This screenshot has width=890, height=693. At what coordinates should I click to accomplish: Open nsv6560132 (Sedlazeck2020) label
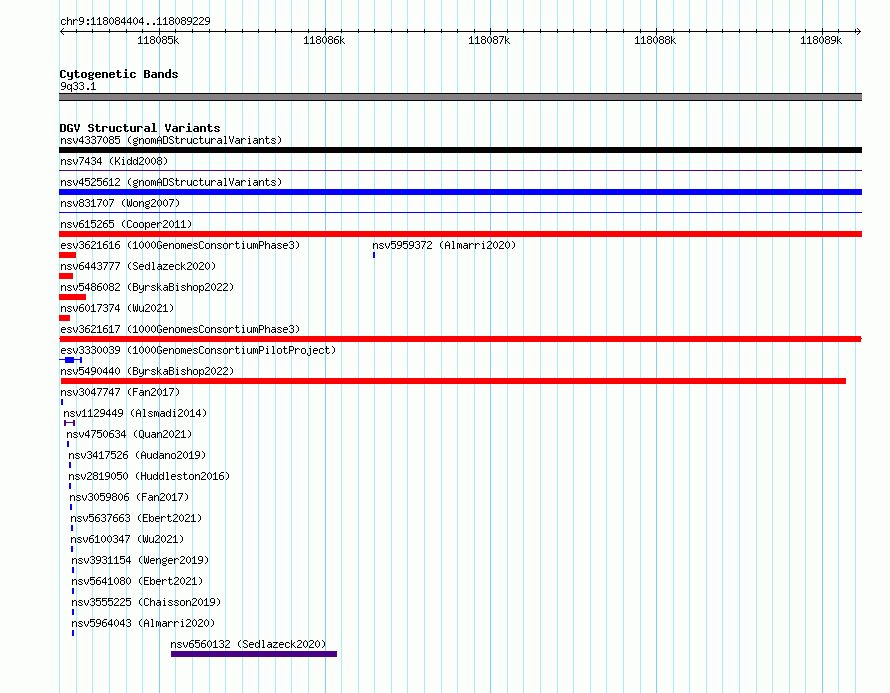tap(248, 644)
